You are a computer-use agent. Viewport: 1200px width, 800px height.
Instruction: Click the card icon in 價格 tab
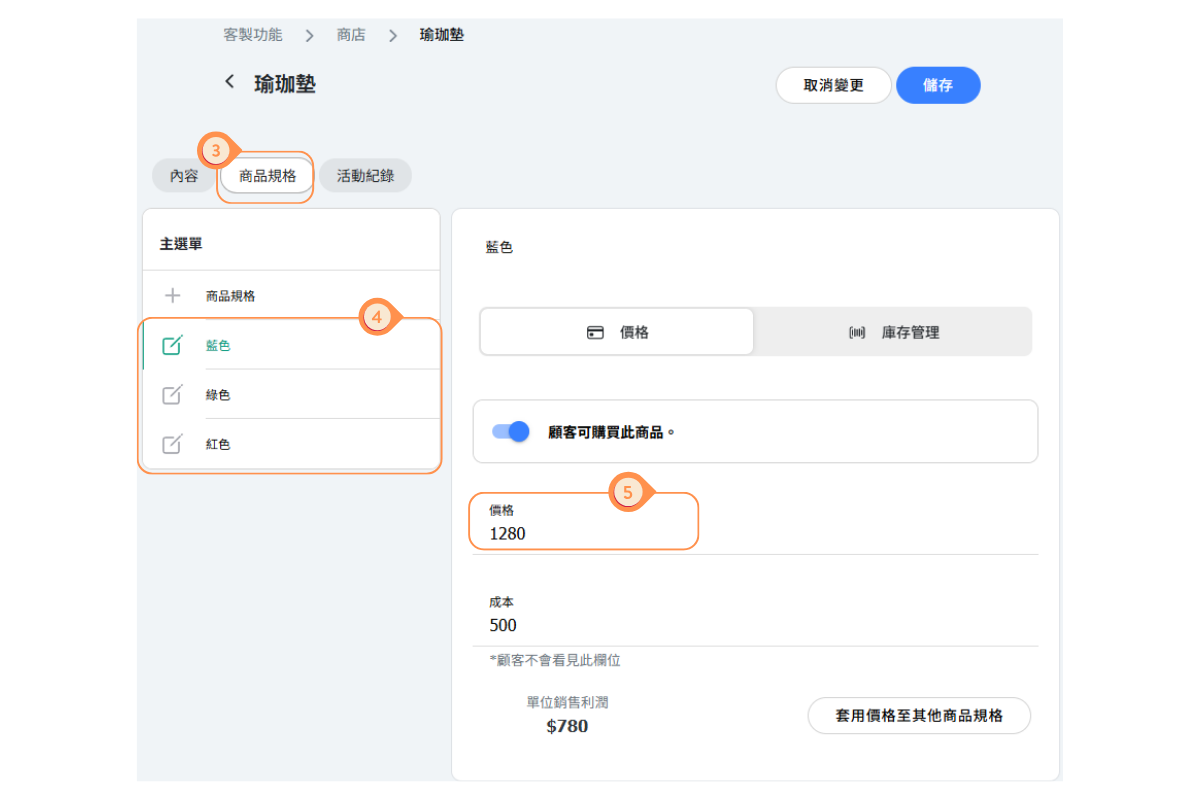coord(595,333)
